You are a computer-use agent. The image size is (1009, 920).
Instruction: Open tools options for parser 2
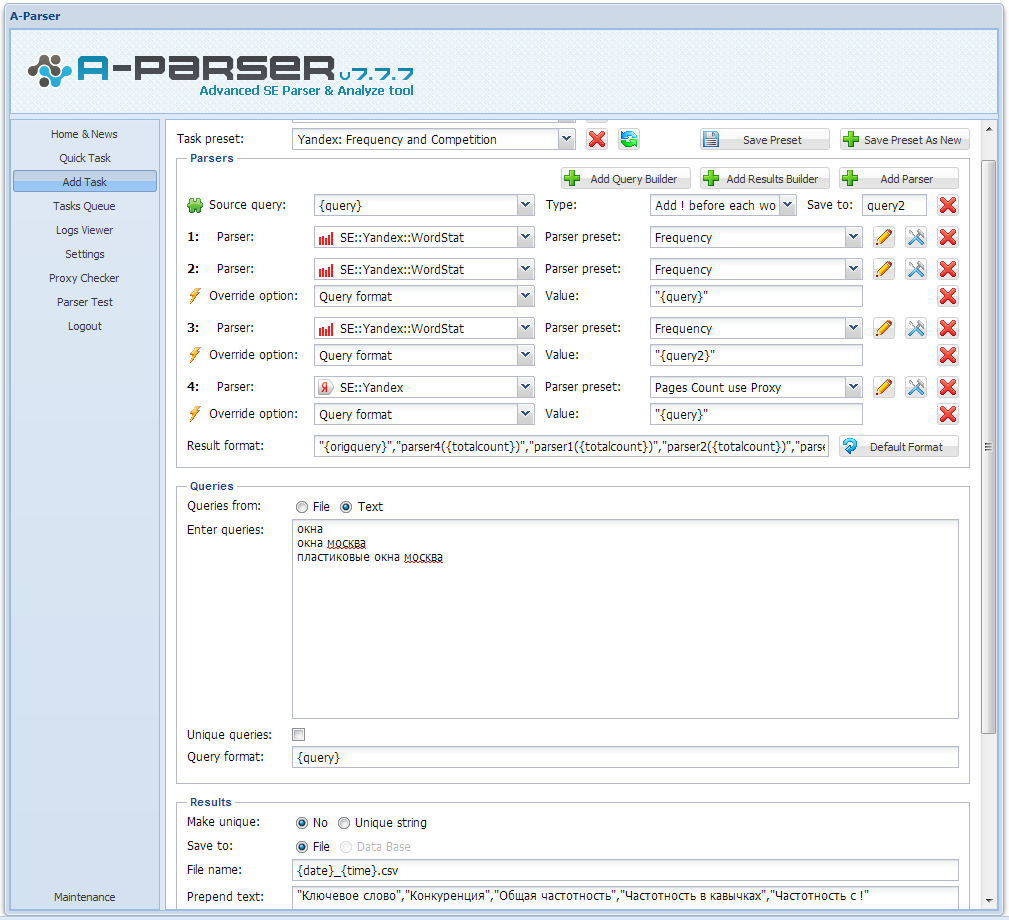pyautogui.click(x=916, y=269)
